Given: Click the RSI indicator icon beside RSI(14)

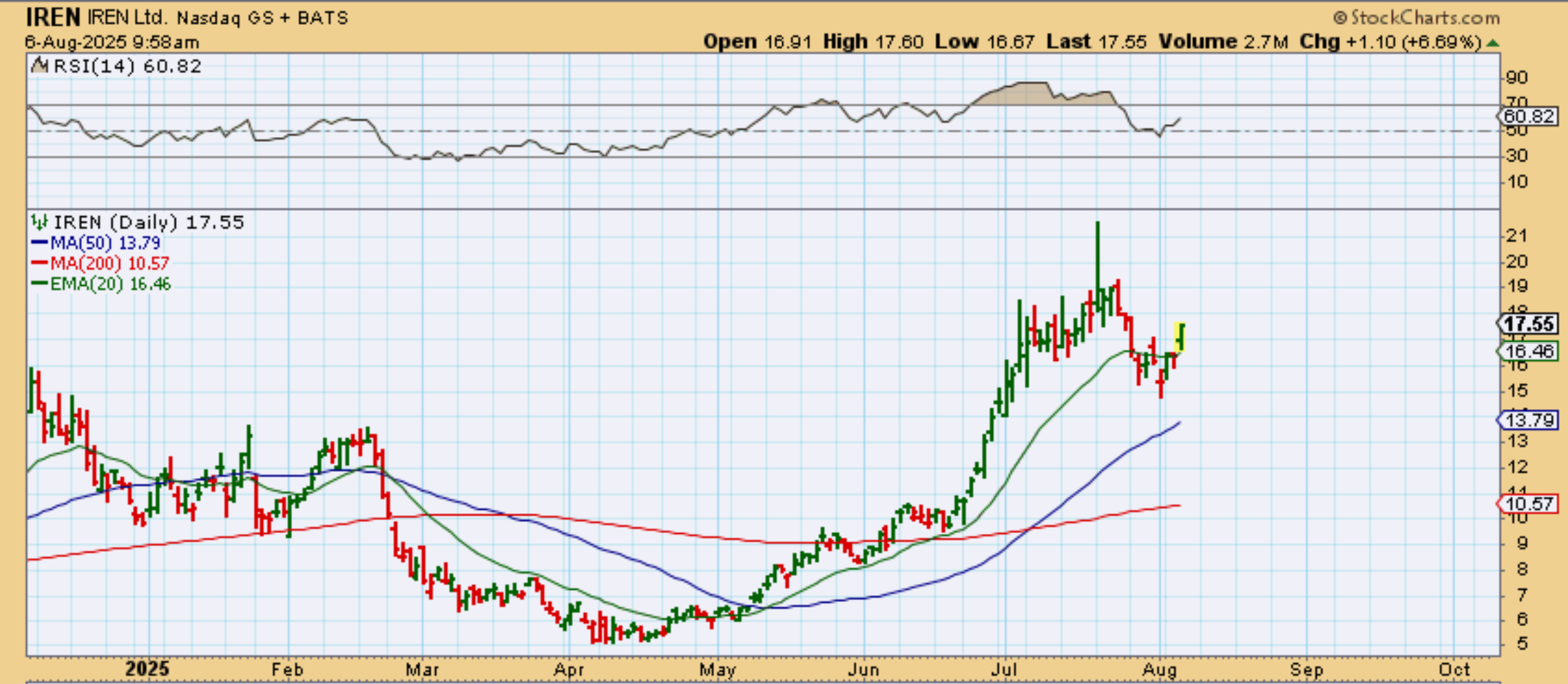Looking at the screenshot, I should point(40,66).
